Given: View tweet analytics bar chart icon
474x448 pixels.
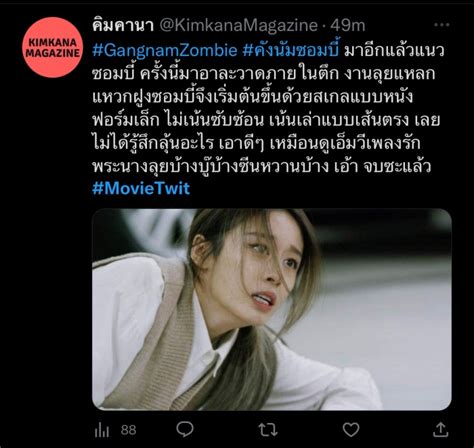Looking at the screenshot, I should point(102,430).
